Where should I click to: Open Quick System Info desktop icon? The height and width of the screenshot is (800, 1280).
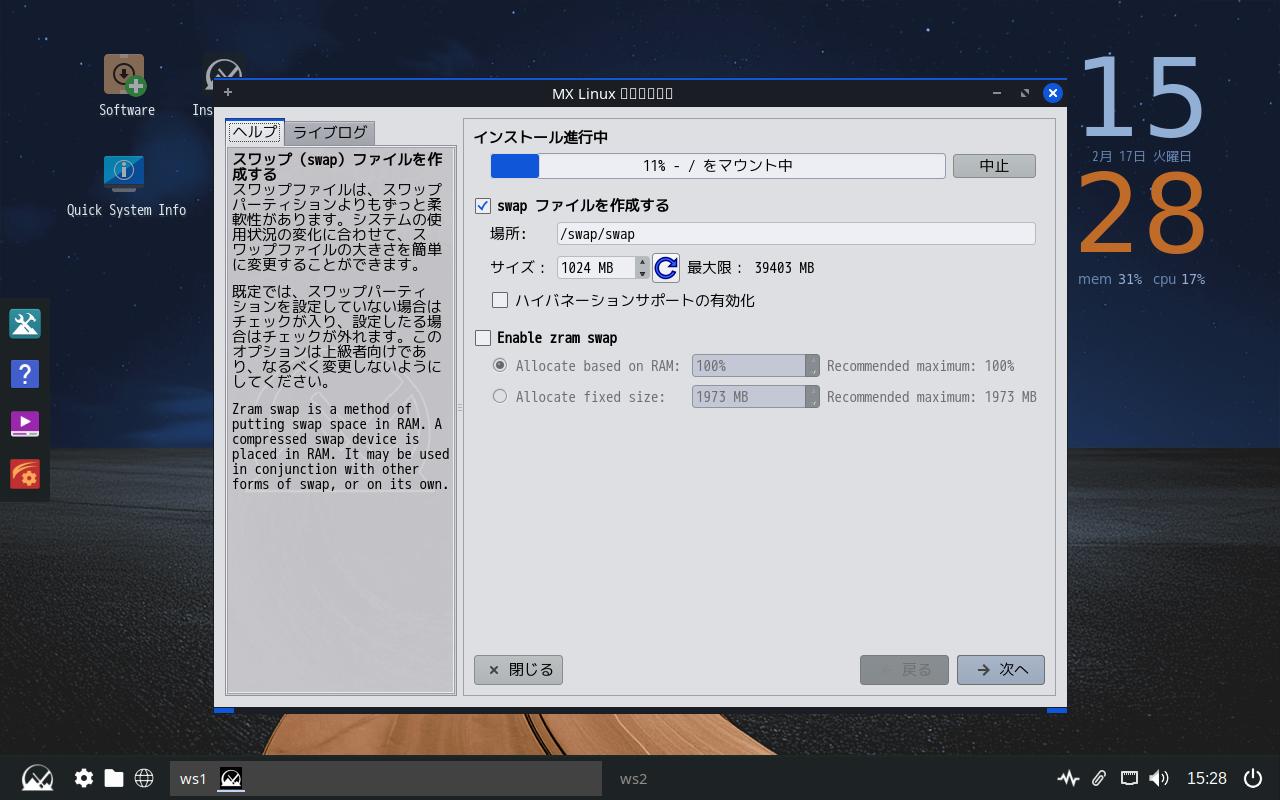[x=125, y=173]
